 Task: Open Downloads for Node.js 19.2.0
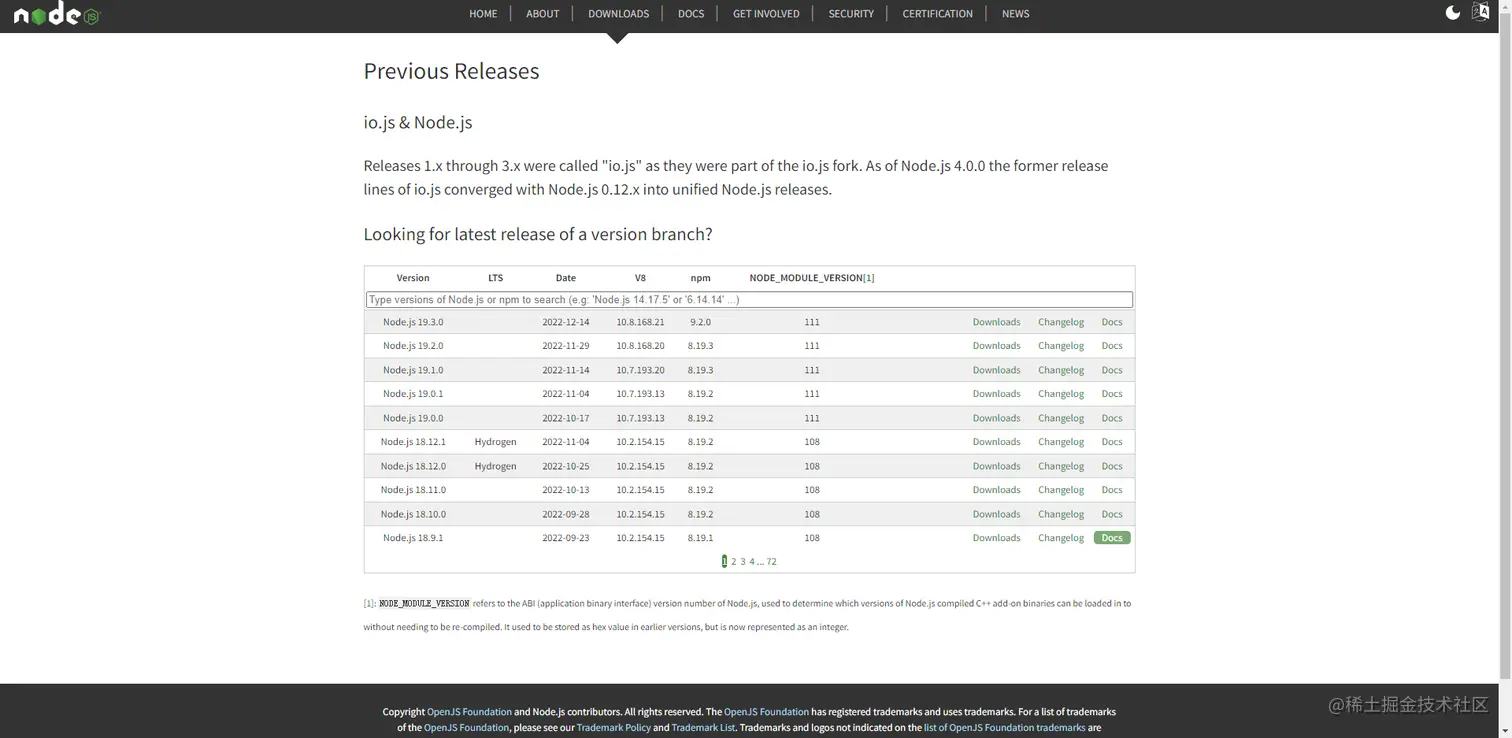997,346
